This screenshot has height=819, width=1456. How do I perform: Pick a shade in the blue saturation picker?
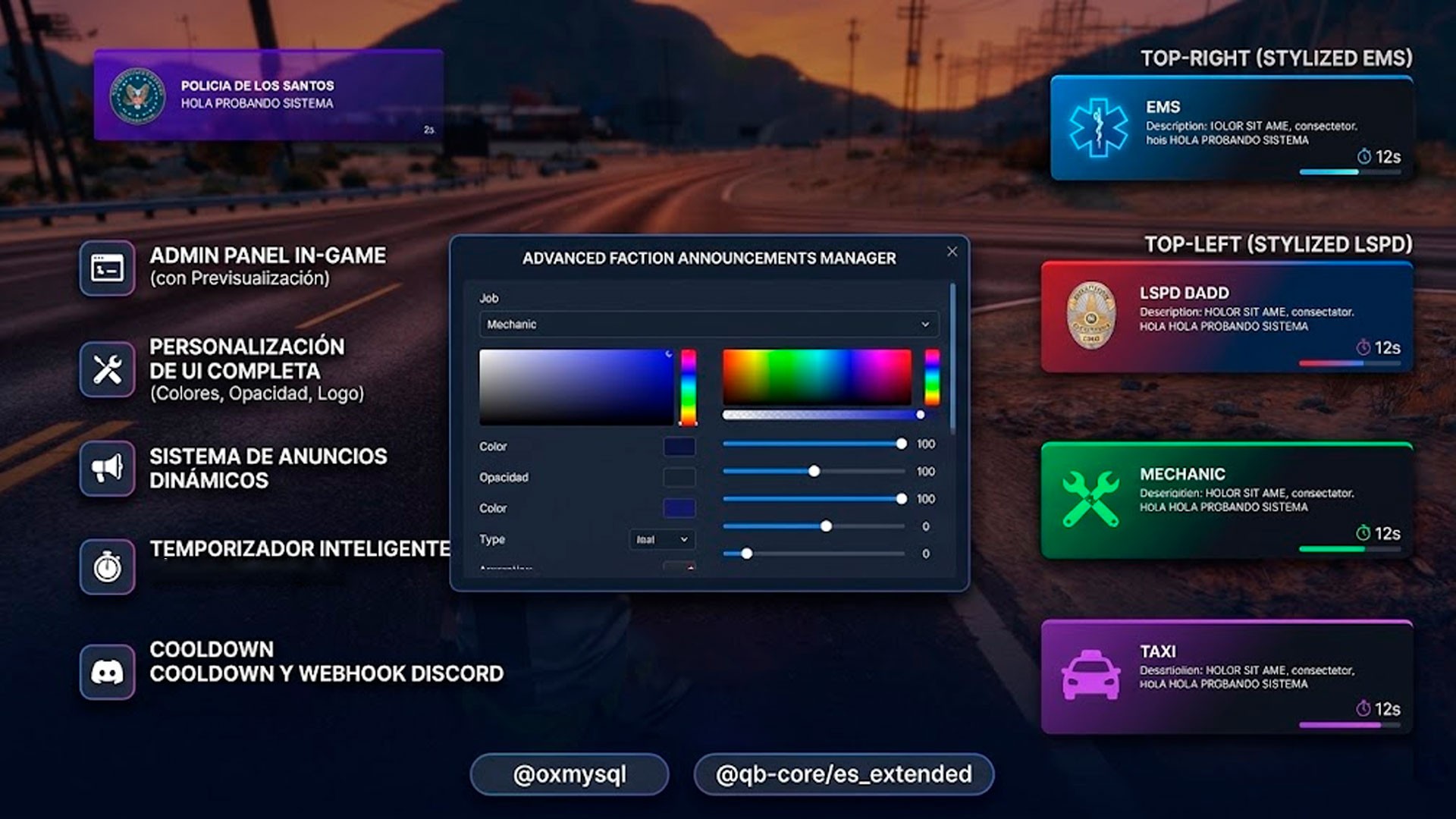tap(576, 387)
